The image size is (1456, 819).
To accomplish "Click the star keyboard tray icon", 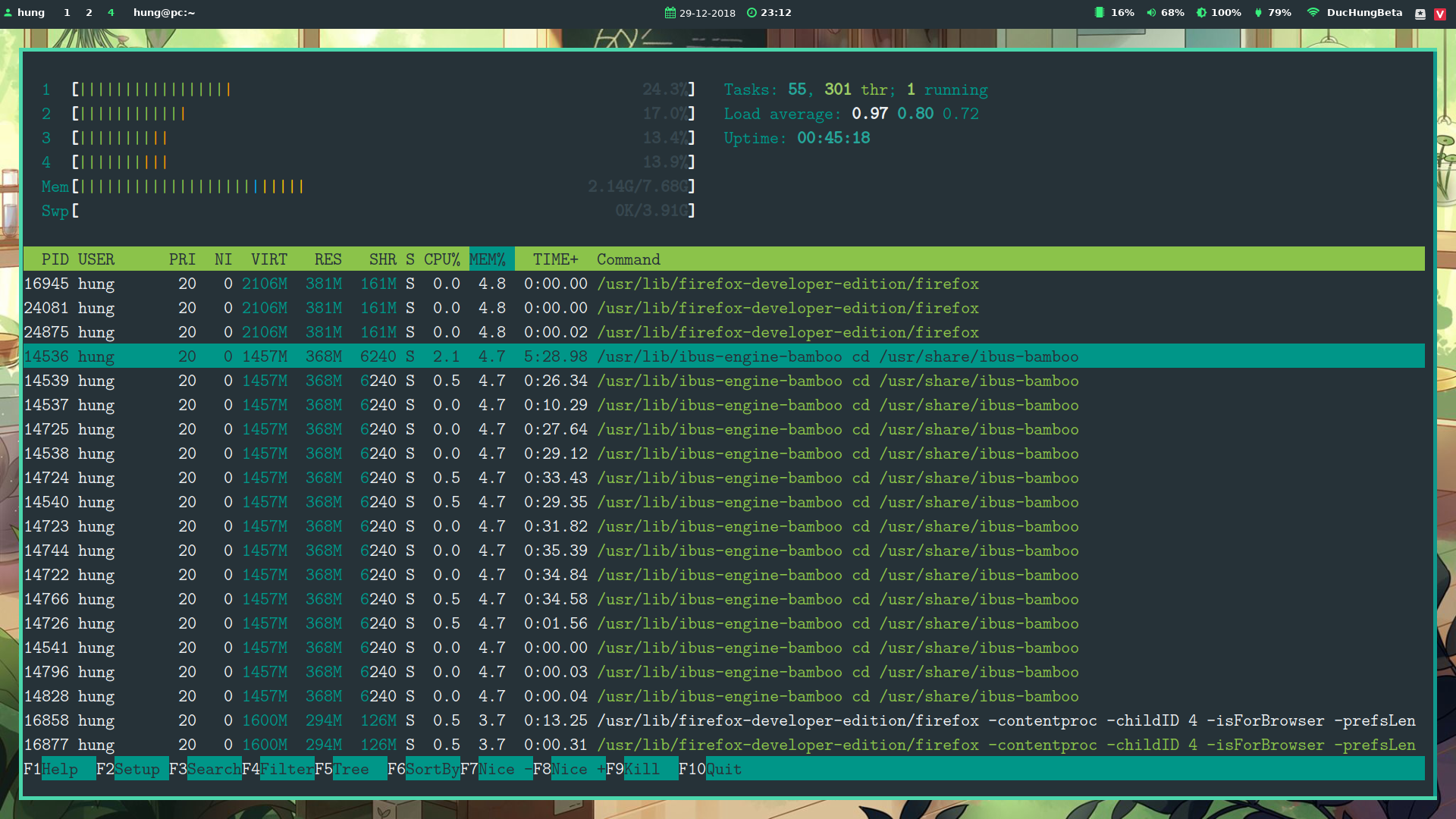I will pyautogui.click(x=1420, y=14).
